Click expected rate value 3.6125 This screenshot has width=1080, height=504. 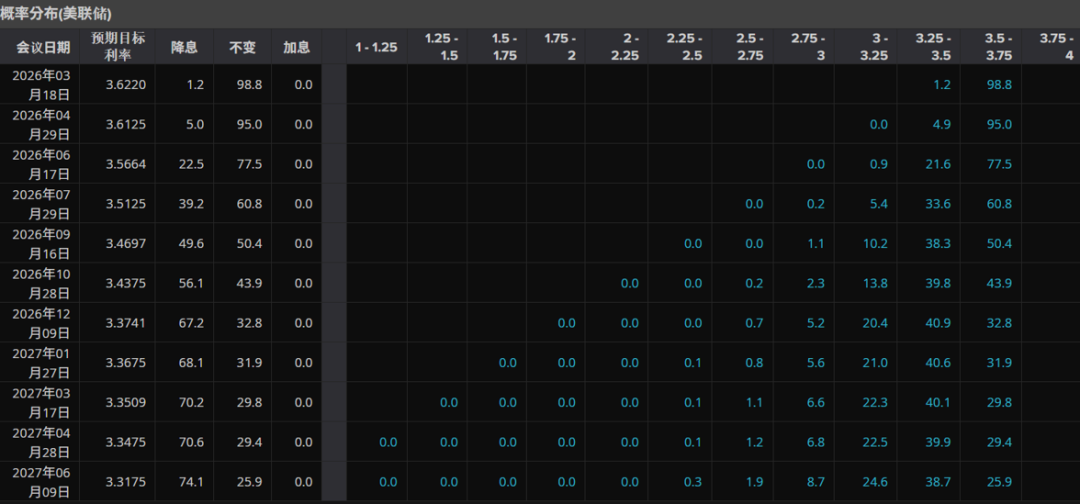pos(125,125)
